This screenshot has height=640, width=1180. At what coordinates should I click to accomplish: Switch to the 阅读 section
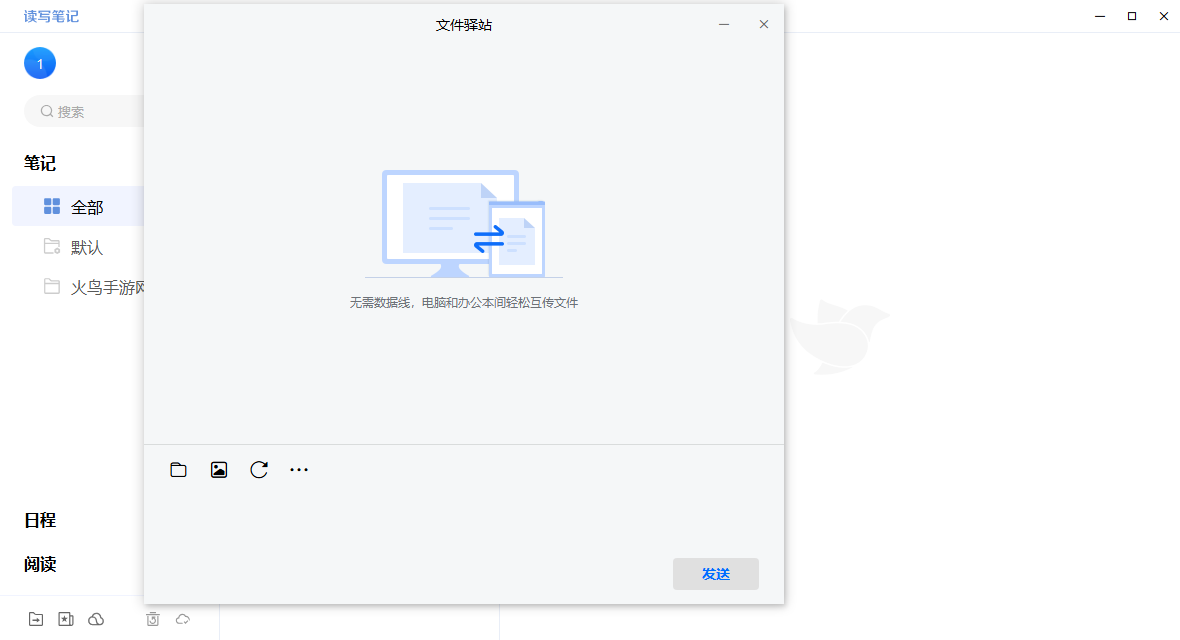[40, 564]
